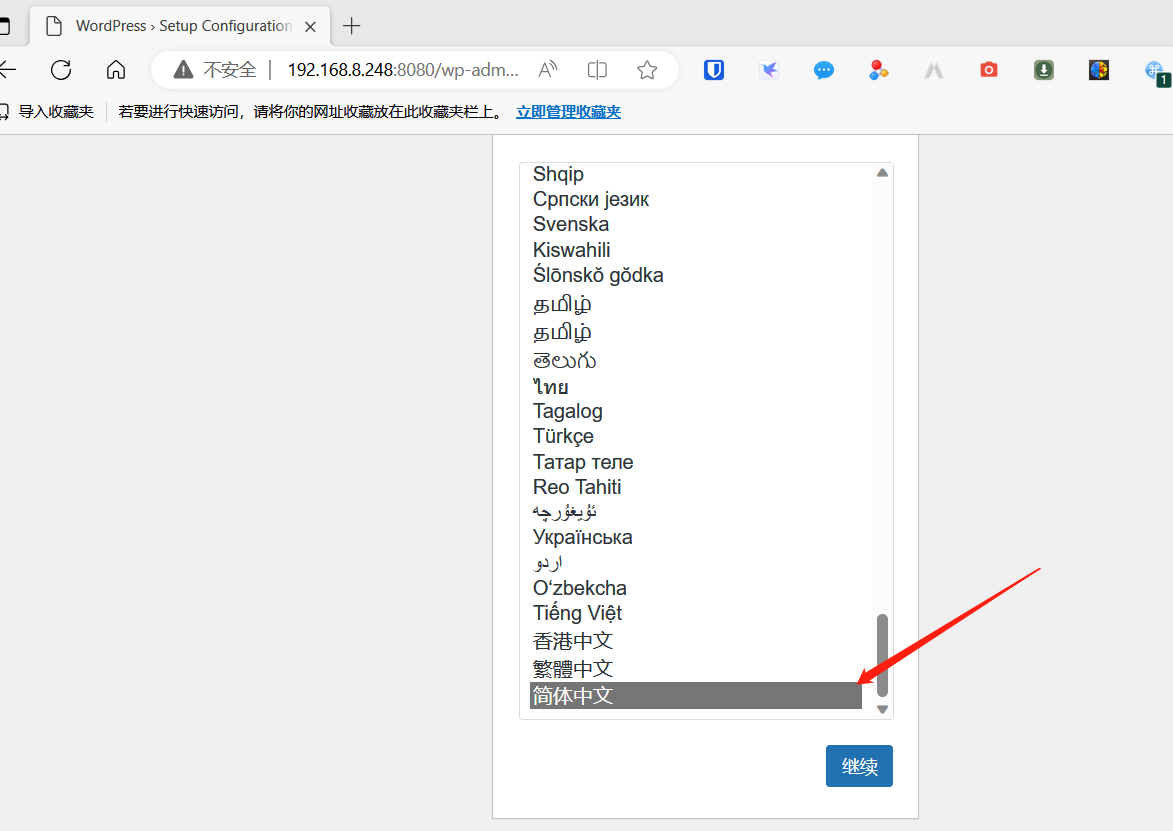The image size is (1173, 831).
Task: Select Ślōnskŏ gŏdka language option
Action: click(x=696, y=275)
